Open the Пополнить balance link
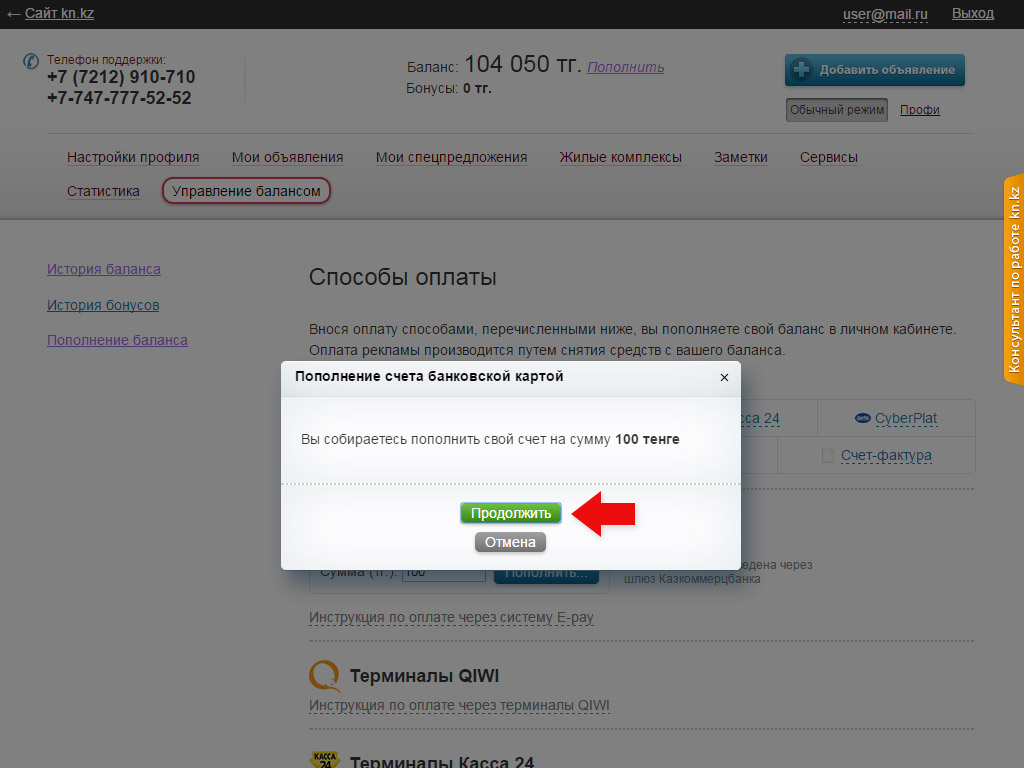The image size is (1024, 768). pos(625,67)
